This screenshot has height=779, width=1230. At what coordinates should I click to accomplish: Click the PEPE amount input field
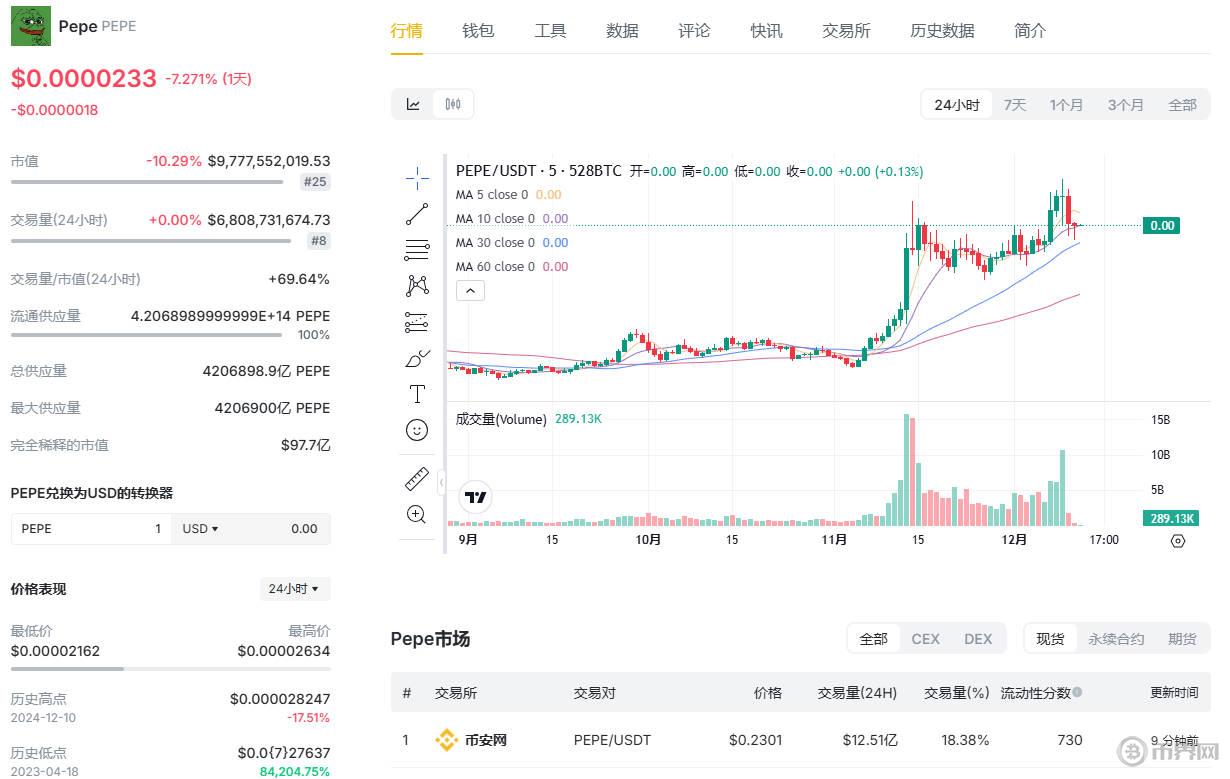(x=91, y=529)
